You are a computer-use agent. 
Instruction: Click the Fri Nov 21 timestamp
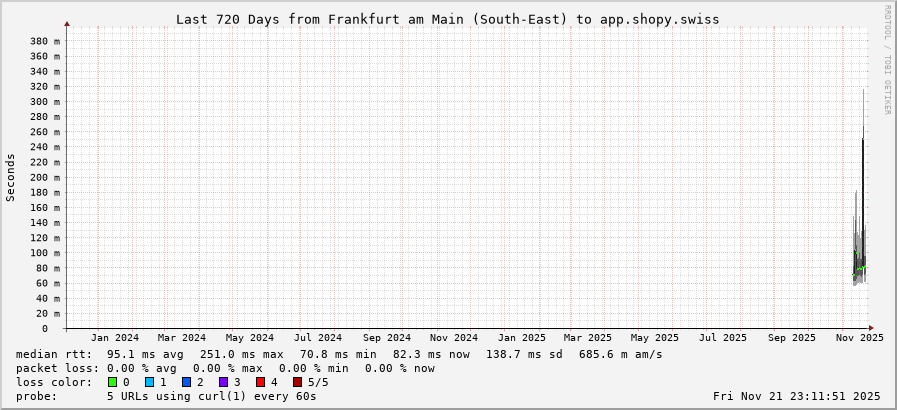[x=798, y=396]
